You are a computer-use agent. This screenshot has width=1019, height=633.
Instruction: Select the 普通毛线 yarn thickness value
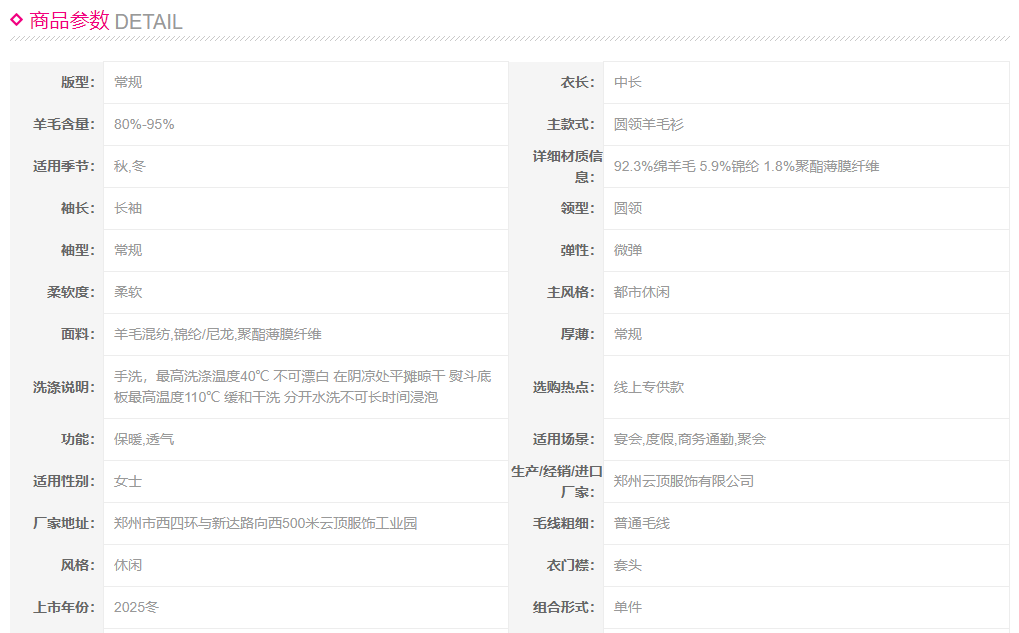click(x=641, y=523)
